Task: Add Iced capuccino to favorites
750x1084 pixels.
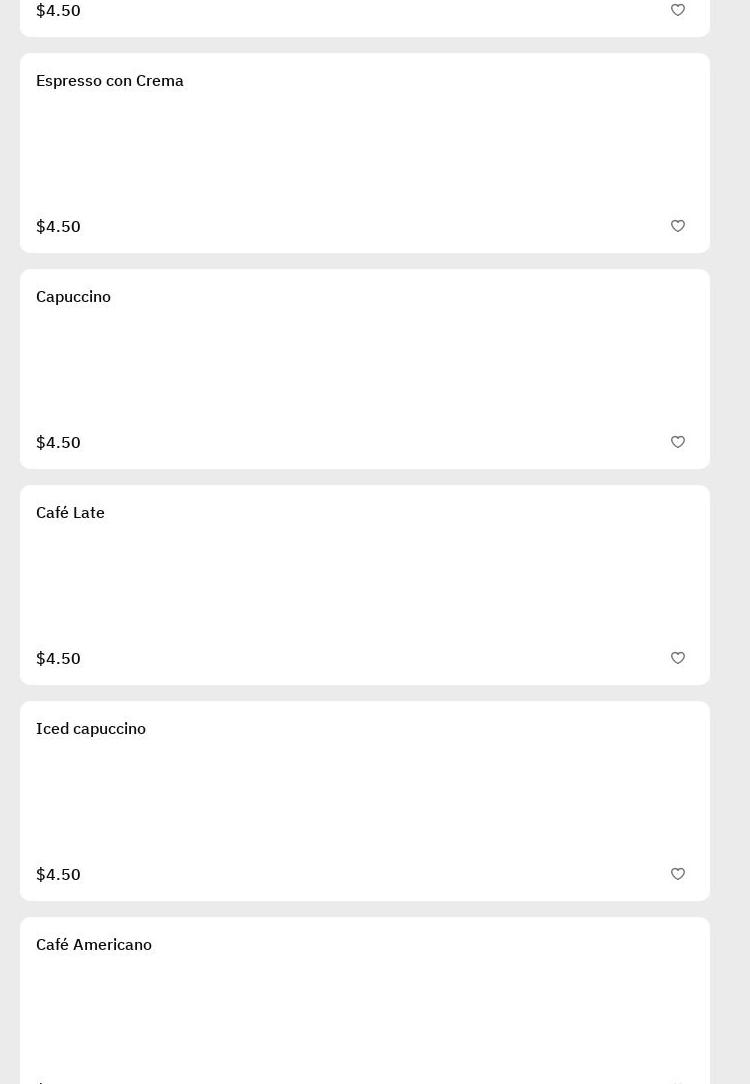Action: coord(678,875)
